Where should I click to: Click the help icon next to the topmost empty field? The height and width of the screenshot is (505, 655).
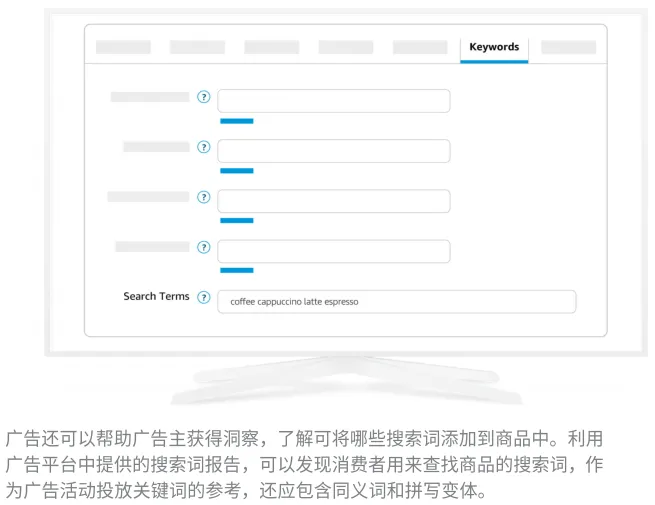pos(203,97)
